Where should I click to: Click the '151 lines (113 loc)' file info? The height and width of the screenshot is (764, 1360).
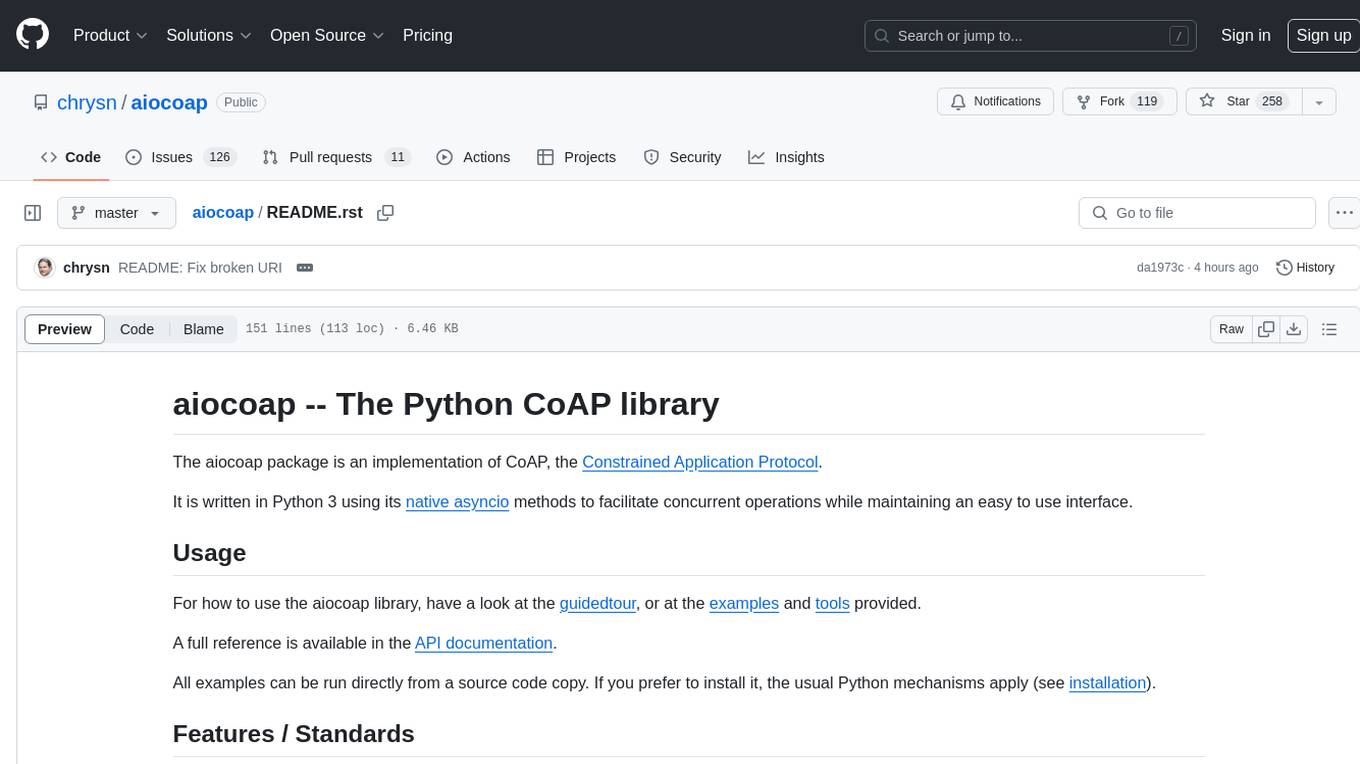315,329
